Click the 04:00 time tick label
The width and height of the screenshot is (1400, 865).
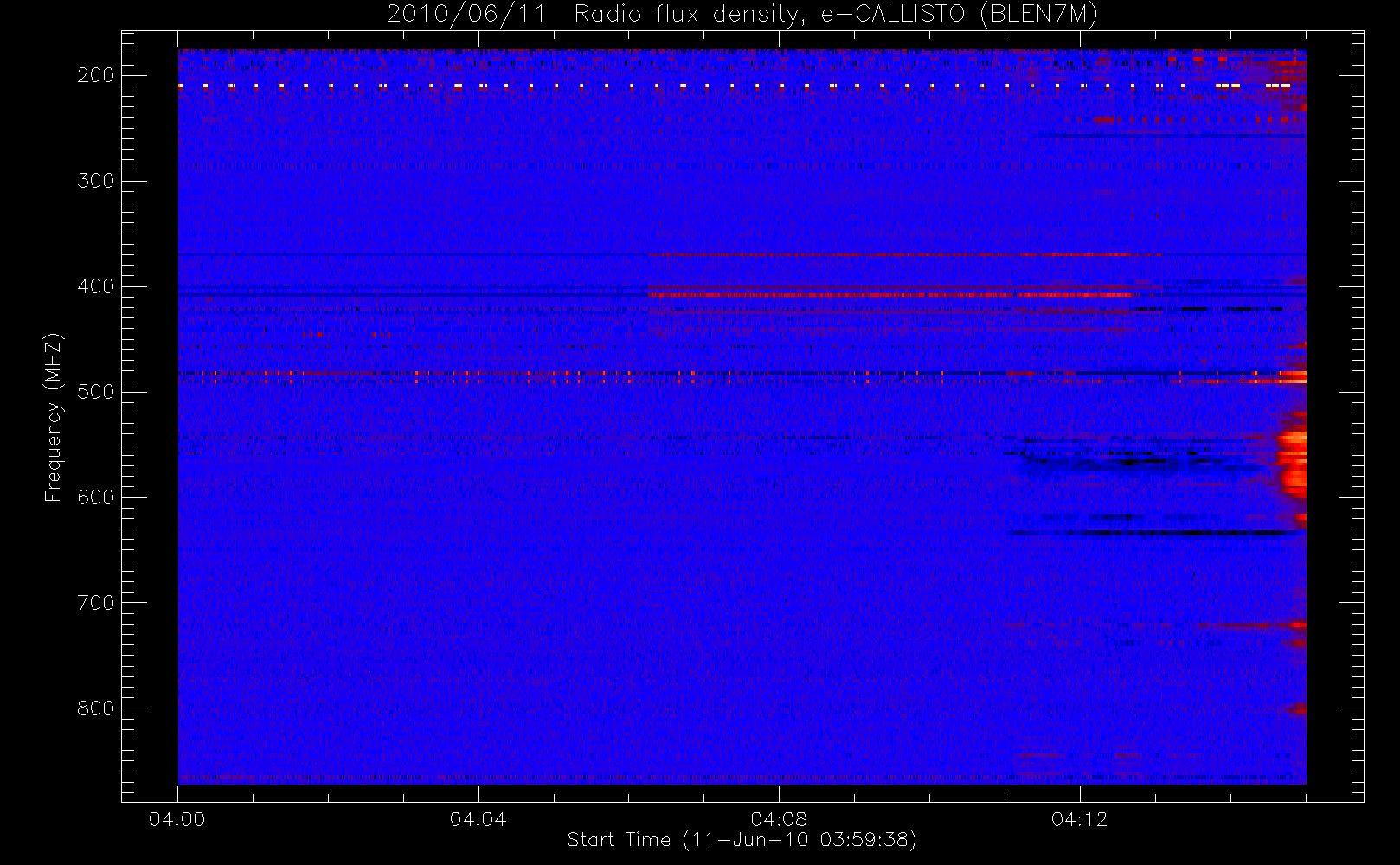[177, 819]
